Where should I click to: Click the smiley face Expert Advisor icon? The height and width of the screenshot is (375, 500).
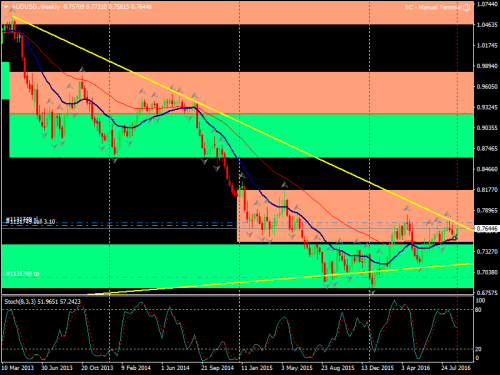pos(467,8)
